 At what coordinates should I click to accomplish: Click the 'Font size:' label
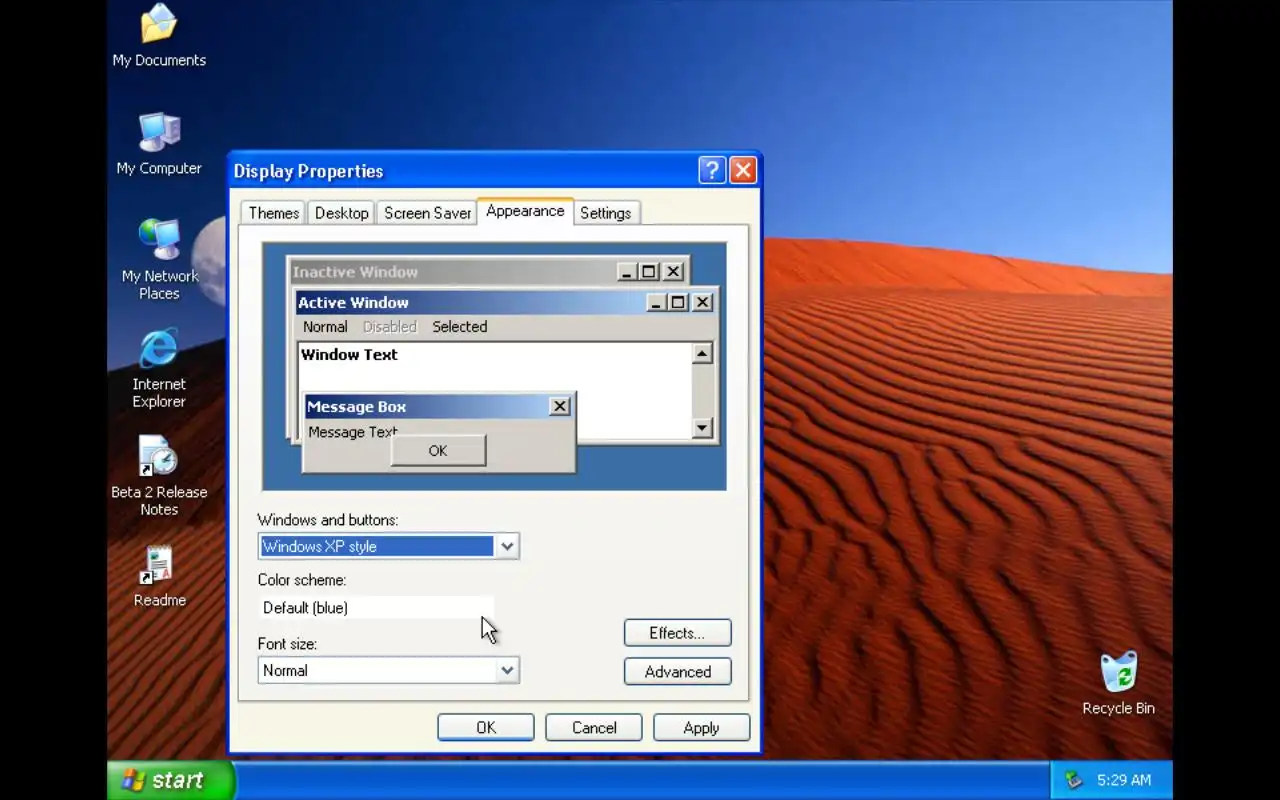click(287, 644)
